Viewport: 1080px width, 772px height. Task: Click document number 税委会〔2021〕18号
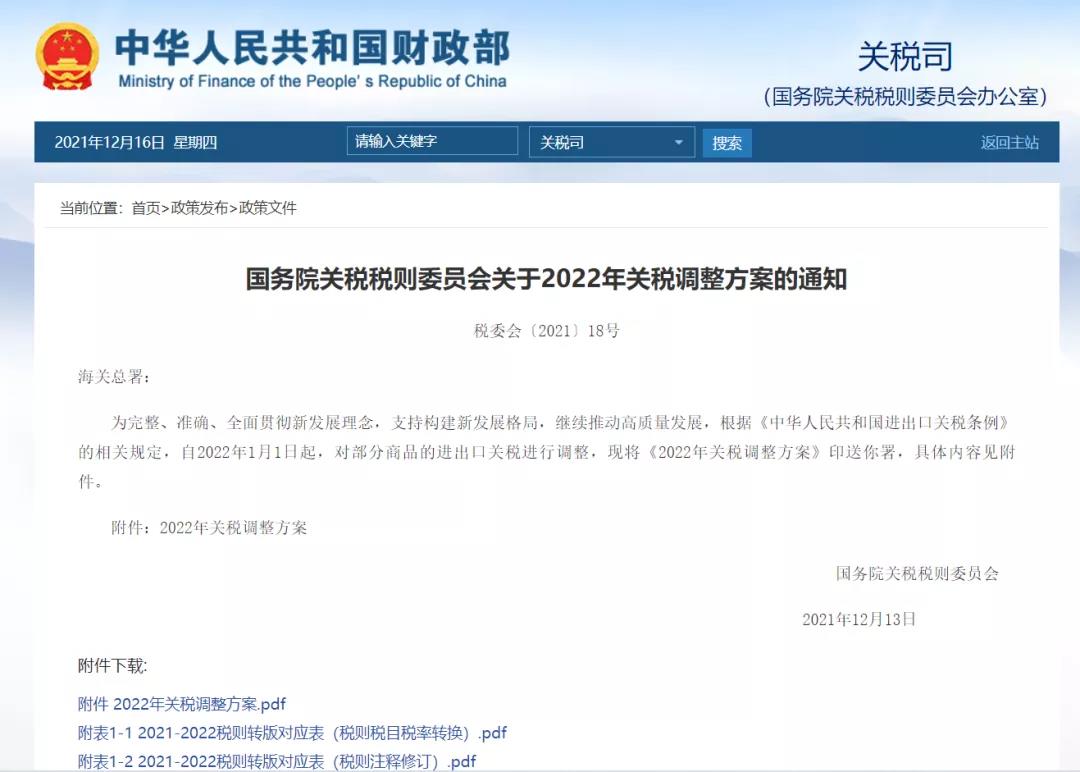pos(546,331)
